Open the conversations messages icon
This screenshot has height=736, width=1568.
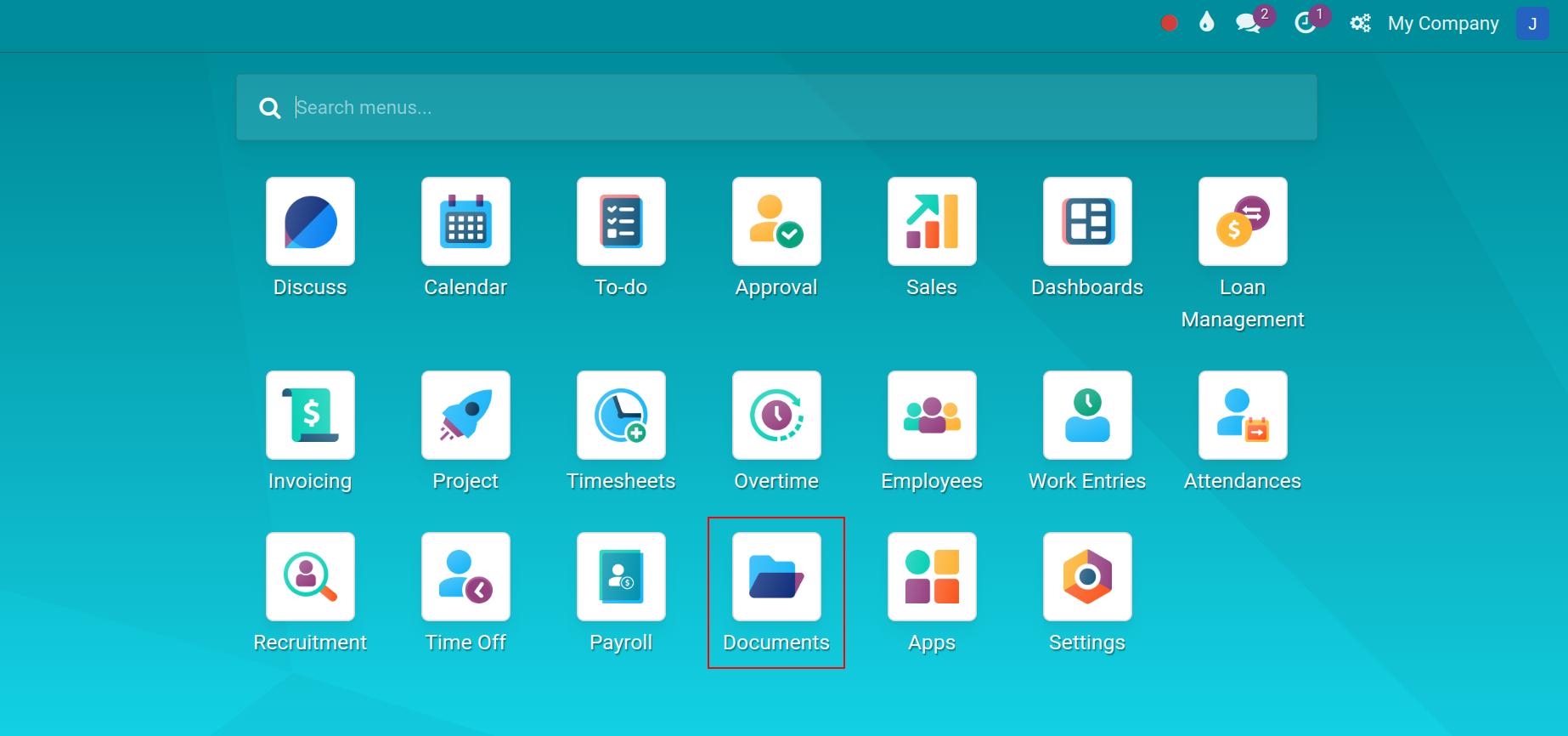tap(1248, 24)
